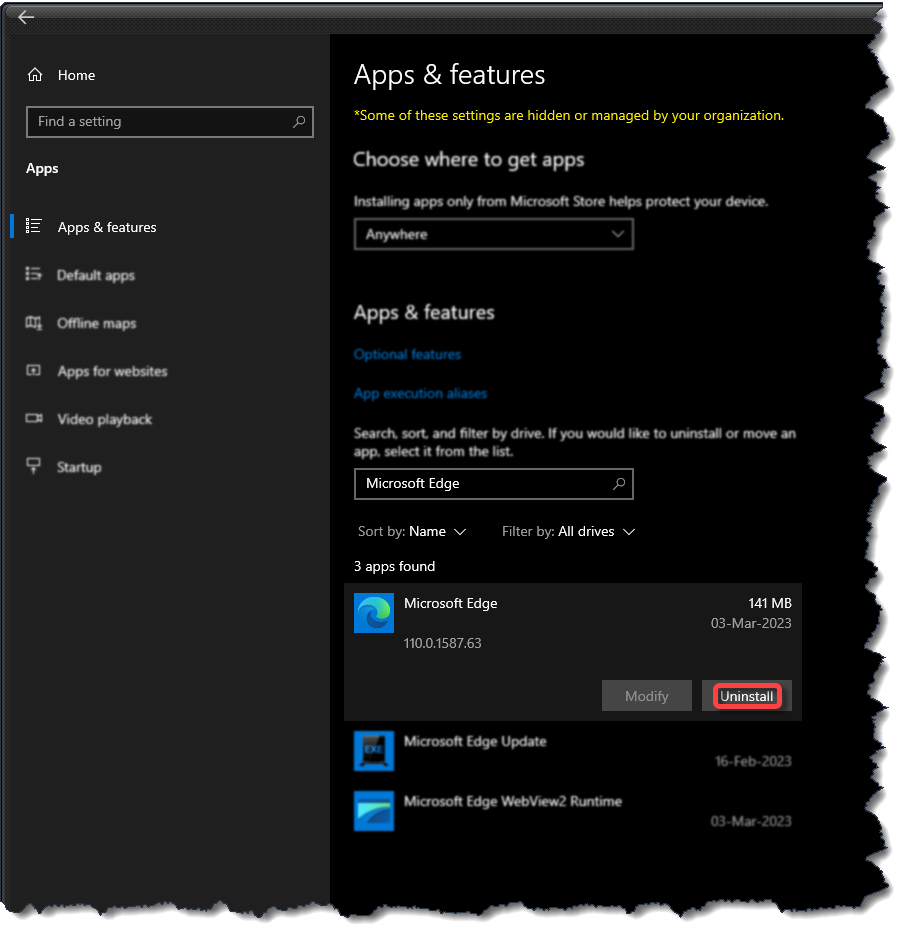Click the 16-Feb-2023 install date

pyautogui.click(x=753, y=761)
